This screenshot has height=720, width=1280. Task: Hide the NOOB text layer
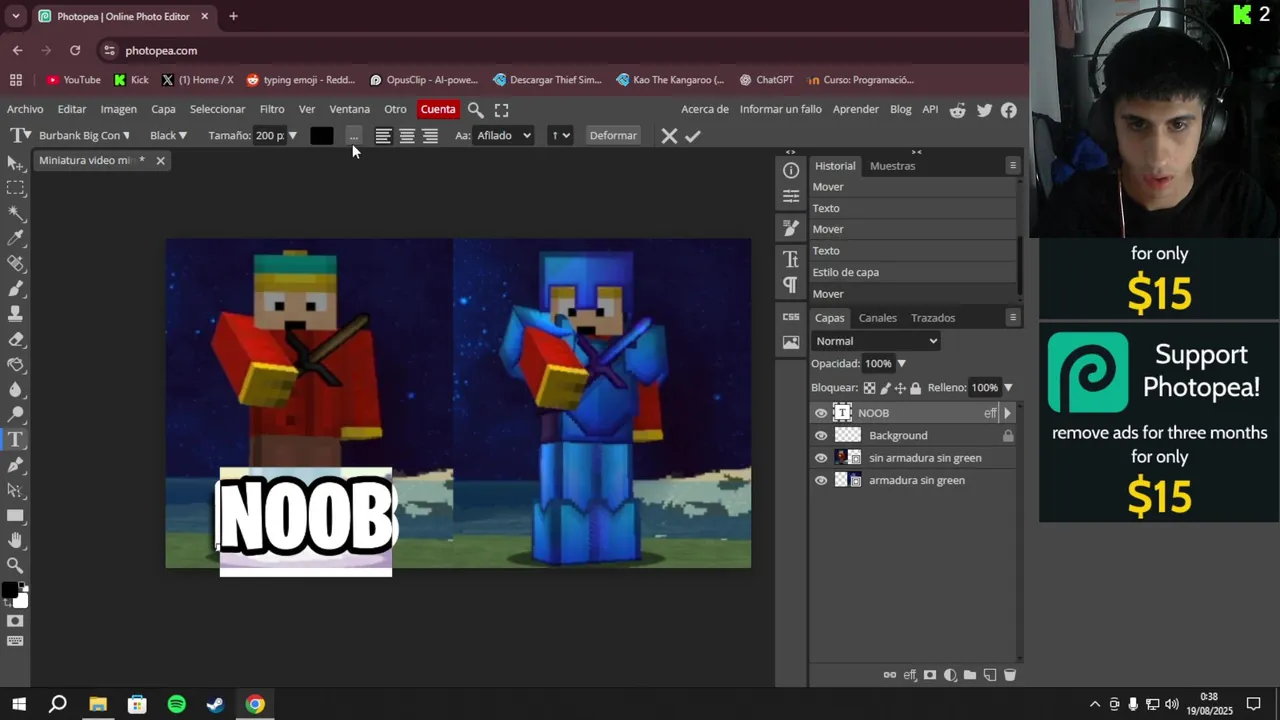tap(821, 413)
